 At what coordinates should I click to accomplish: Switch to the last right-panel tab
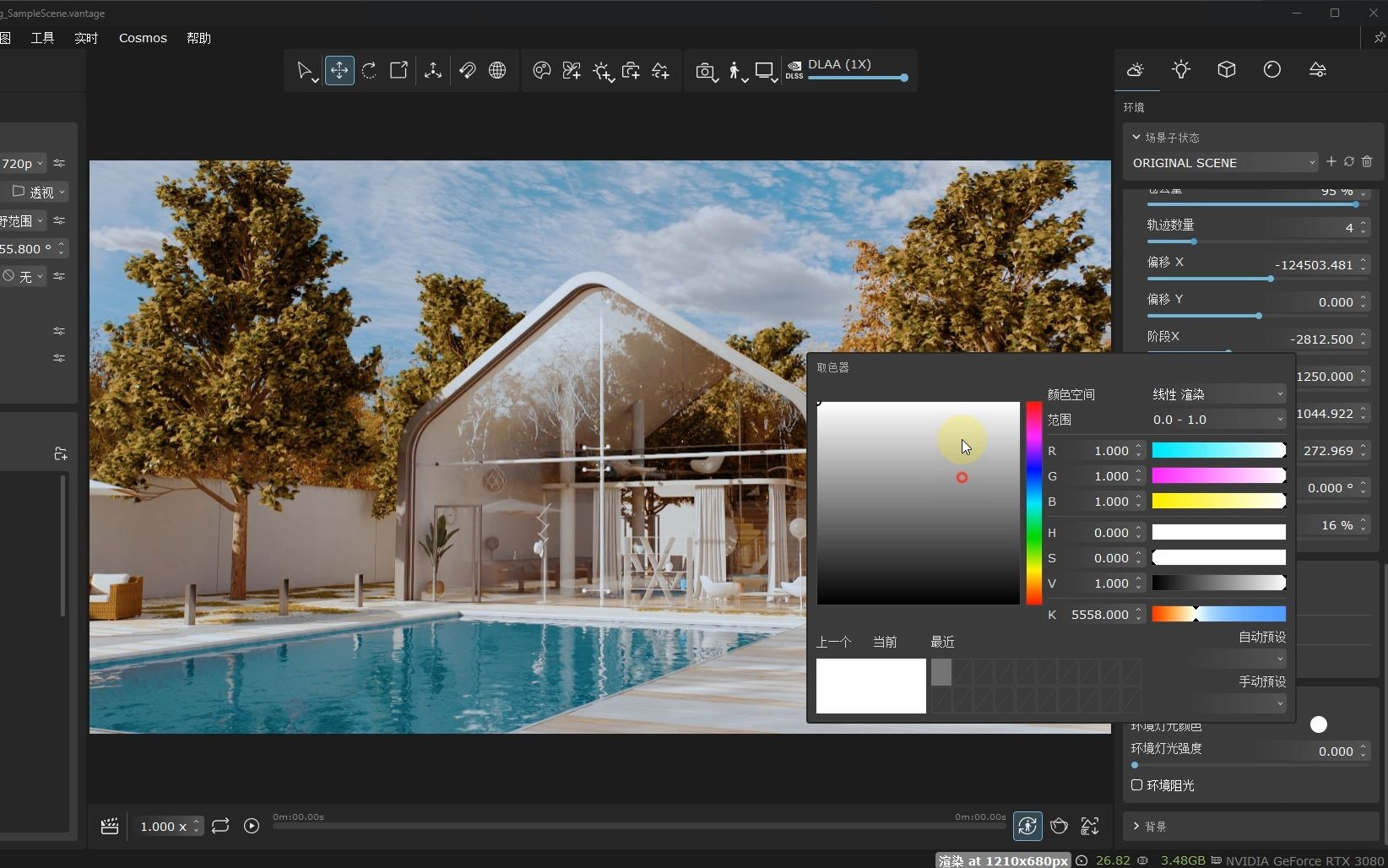tap(1318, 70)
